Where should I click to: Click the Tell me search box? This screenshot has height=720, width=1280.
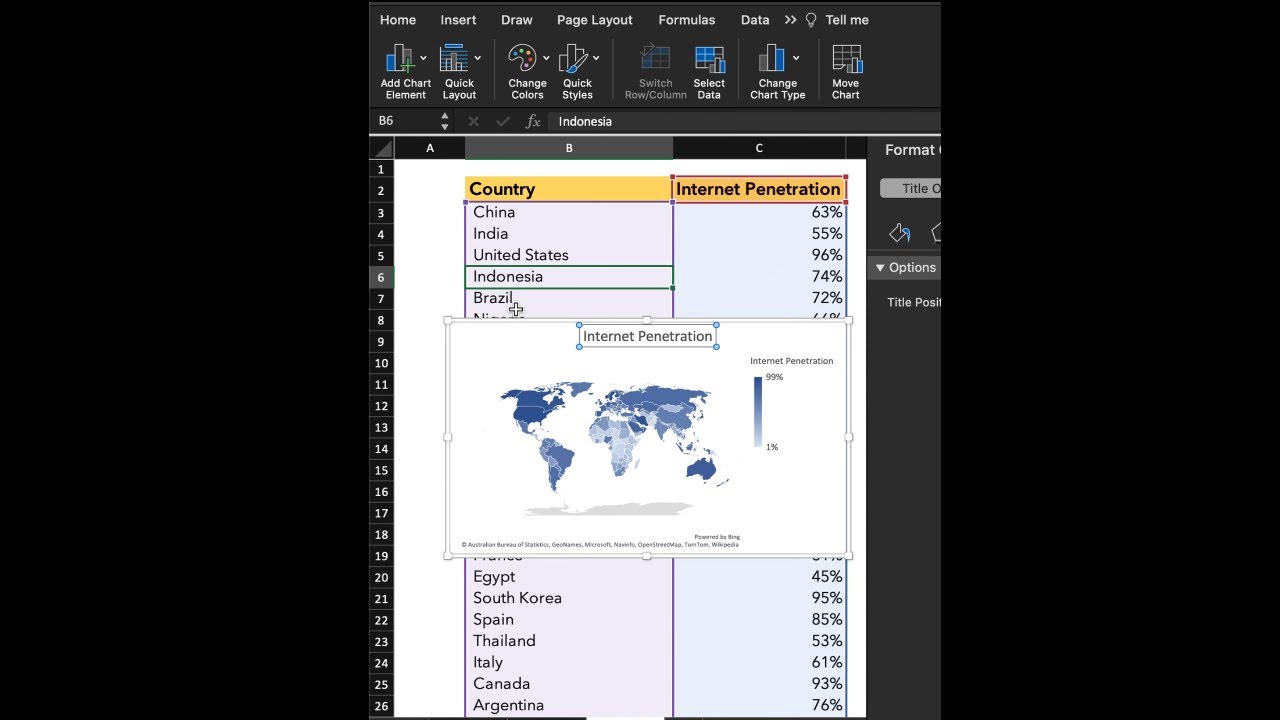click(x=847, y=20)
